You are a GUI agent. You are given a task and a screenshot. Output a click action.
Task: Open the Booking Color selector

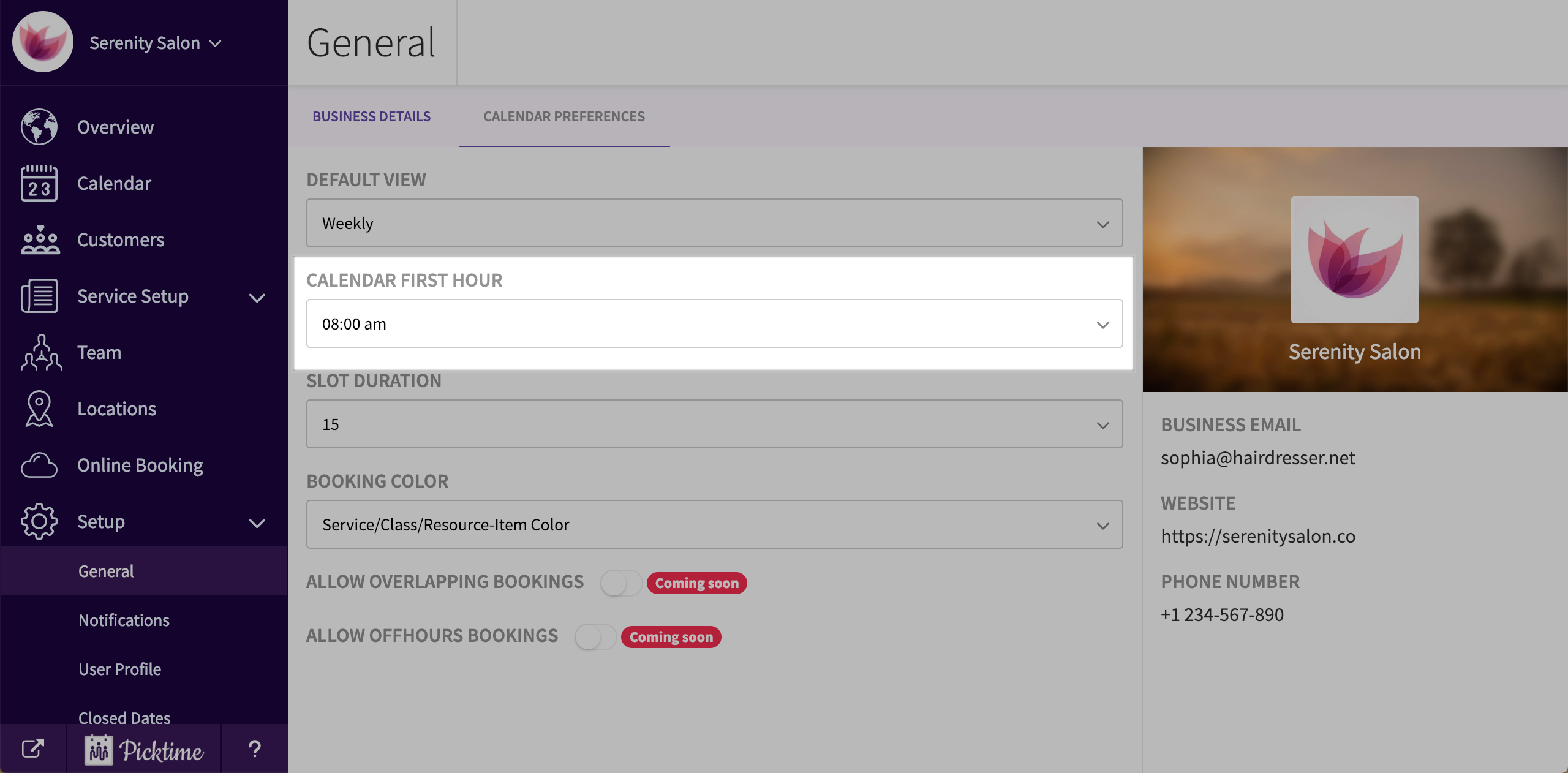pyautogui.click(x=714, y=525)
